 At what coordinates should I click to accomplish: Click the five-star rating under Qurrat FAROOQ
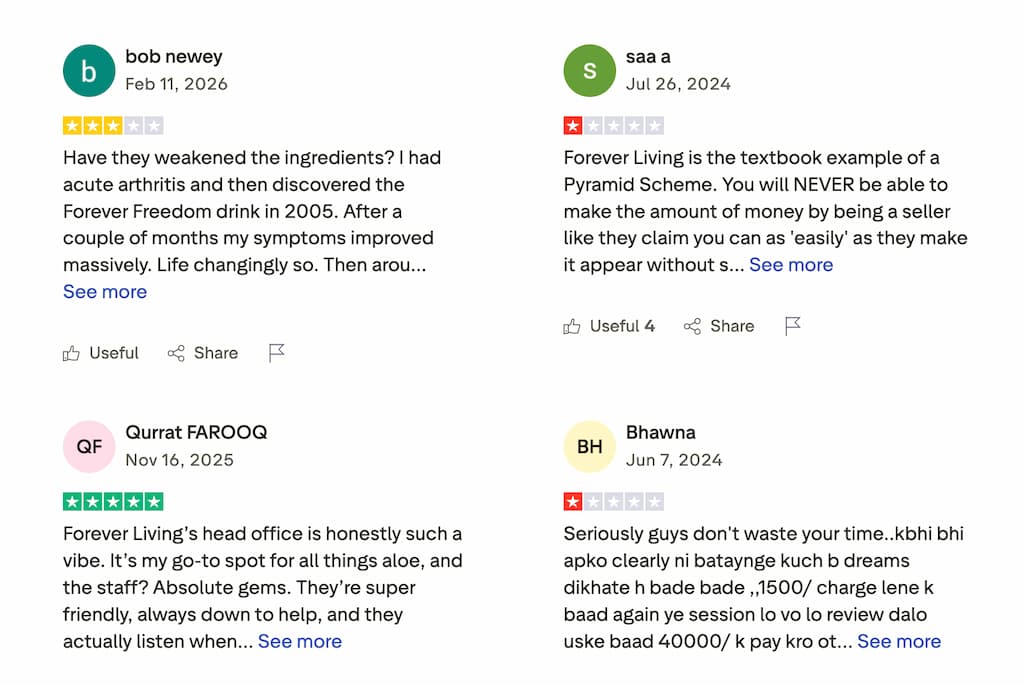113,500
